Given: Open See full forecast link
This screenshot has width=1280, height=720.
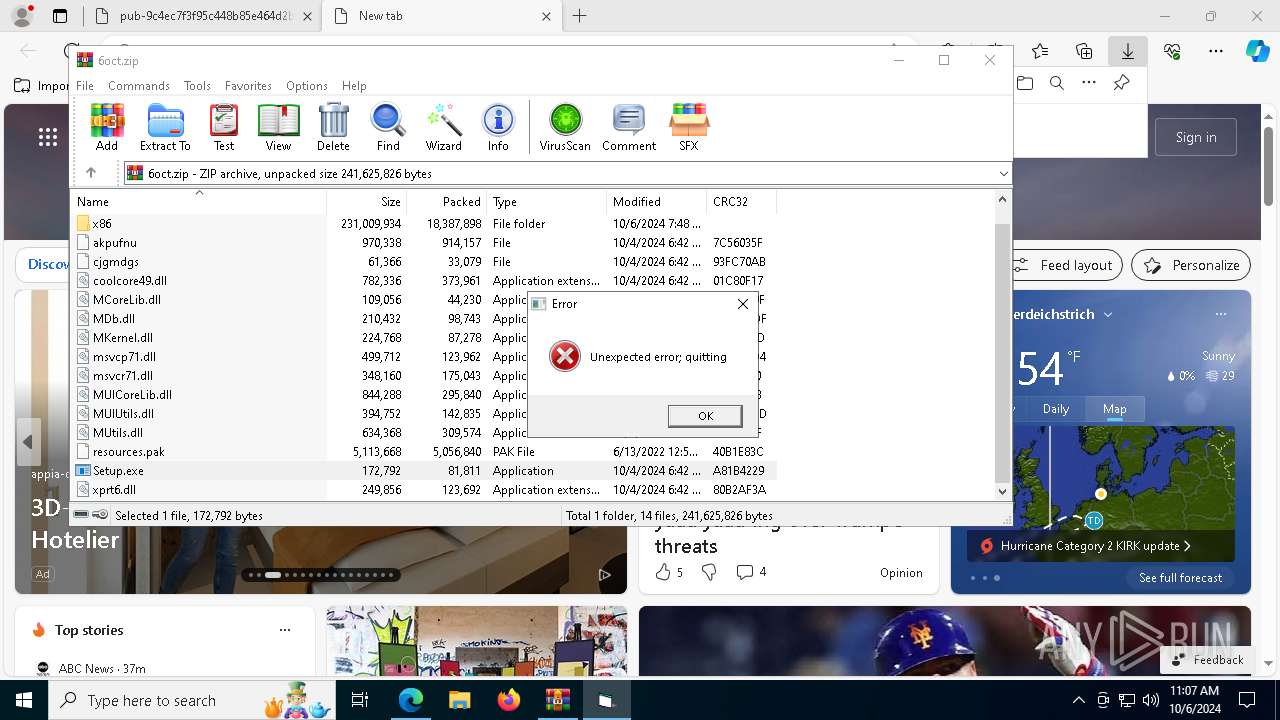Looking at the screenshot, I should 1180,578.
